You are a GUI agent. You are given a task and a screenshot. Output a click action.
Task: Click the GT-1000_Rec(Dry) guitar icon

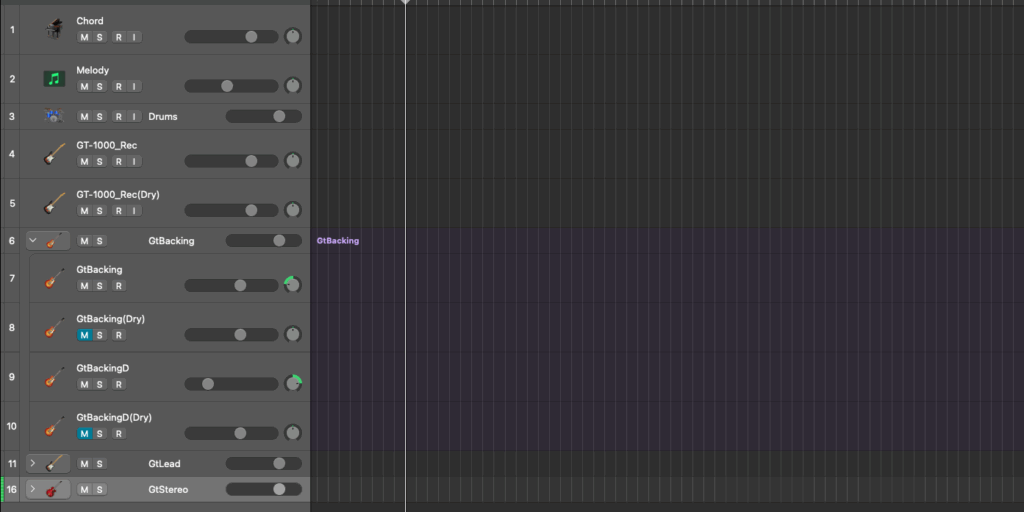(x=54, y=203)
